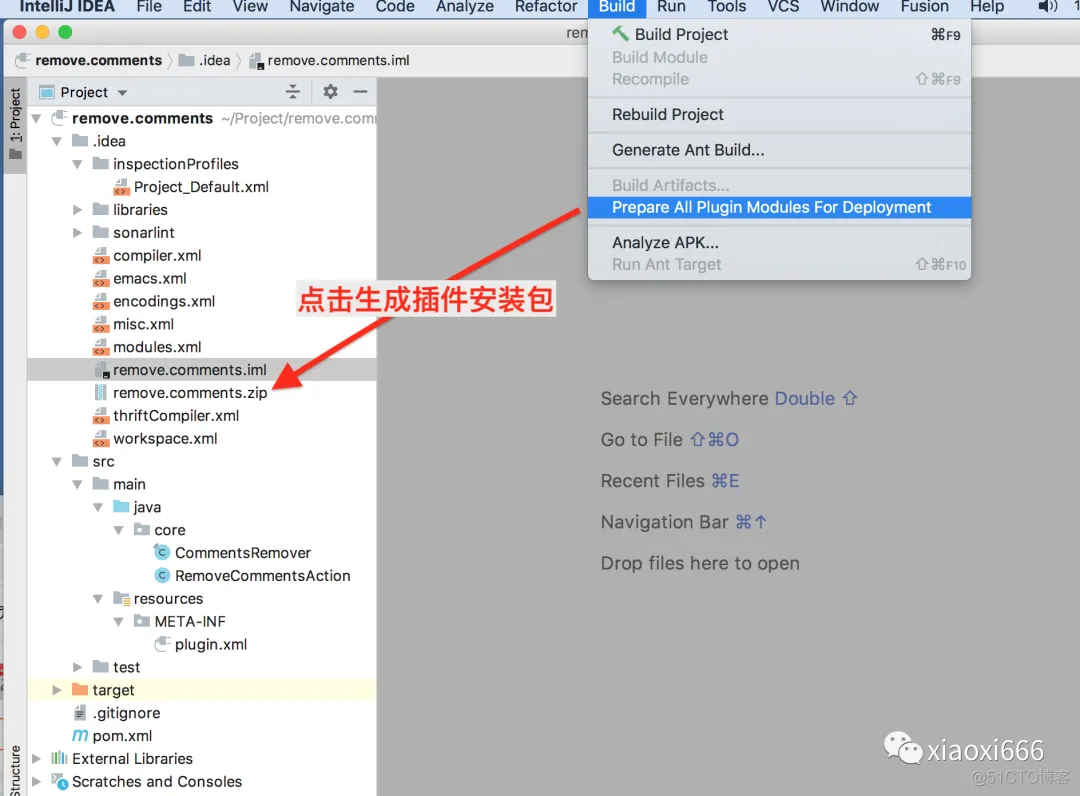Open the Run menu
Viewport: 1080px width, 796px height.
671,8
